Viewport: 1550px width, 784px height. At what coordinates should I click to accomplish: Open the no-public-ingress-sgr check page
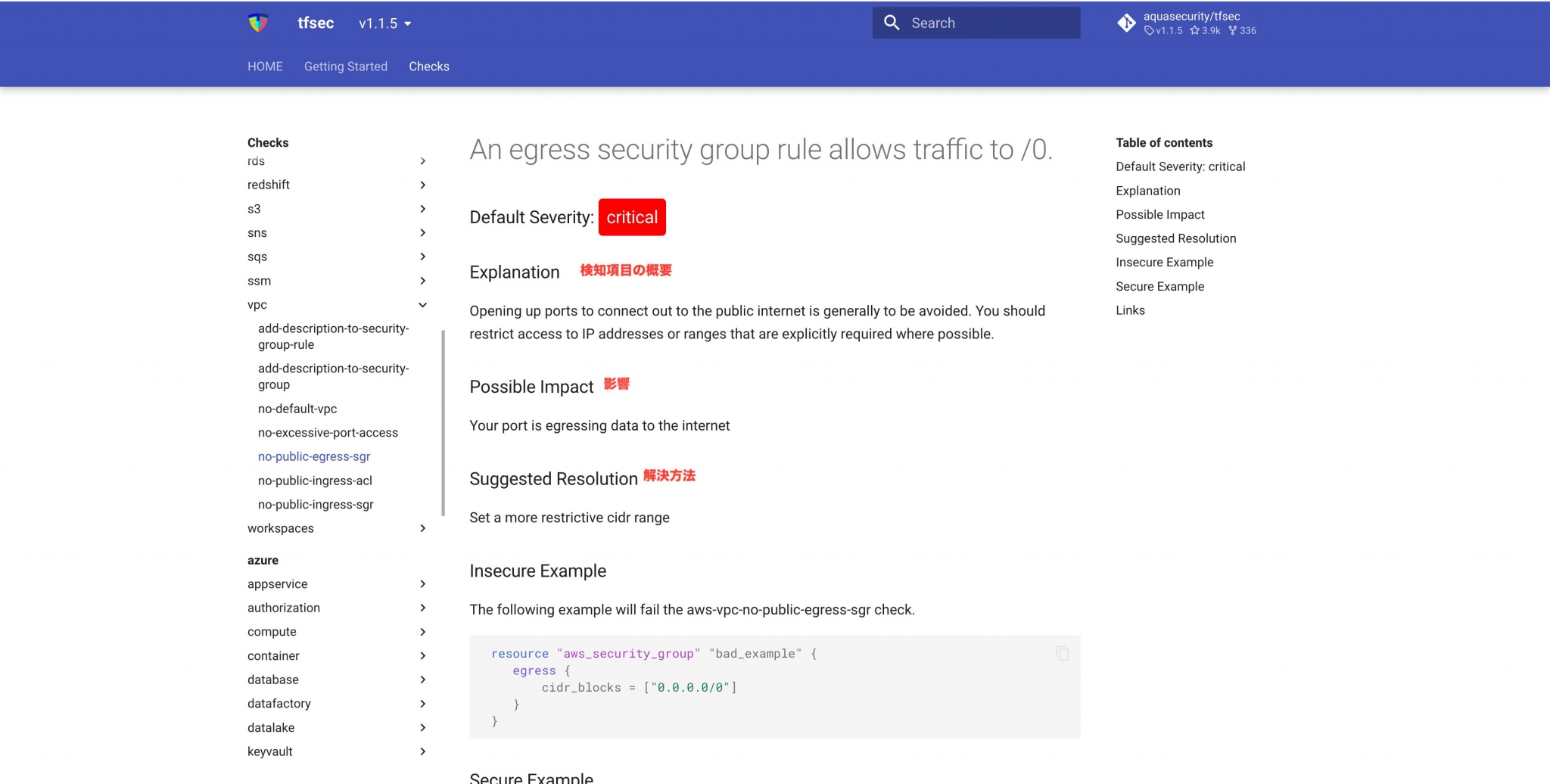(316, 505)
